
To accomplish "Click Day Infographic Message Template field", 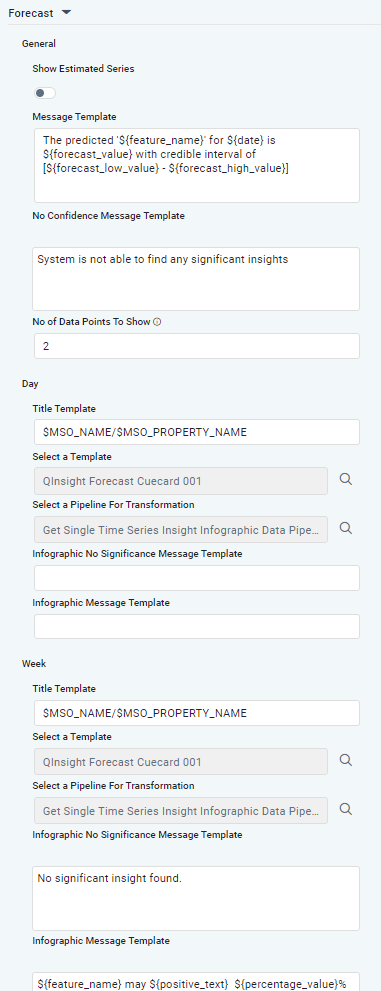I will 197,626.
